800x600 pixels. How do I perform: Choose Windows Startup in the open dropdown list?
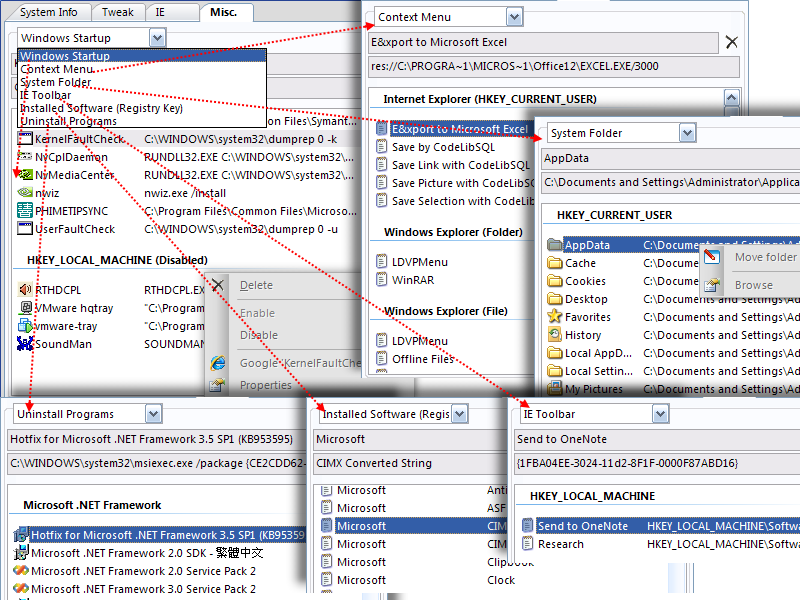(142, 56)
